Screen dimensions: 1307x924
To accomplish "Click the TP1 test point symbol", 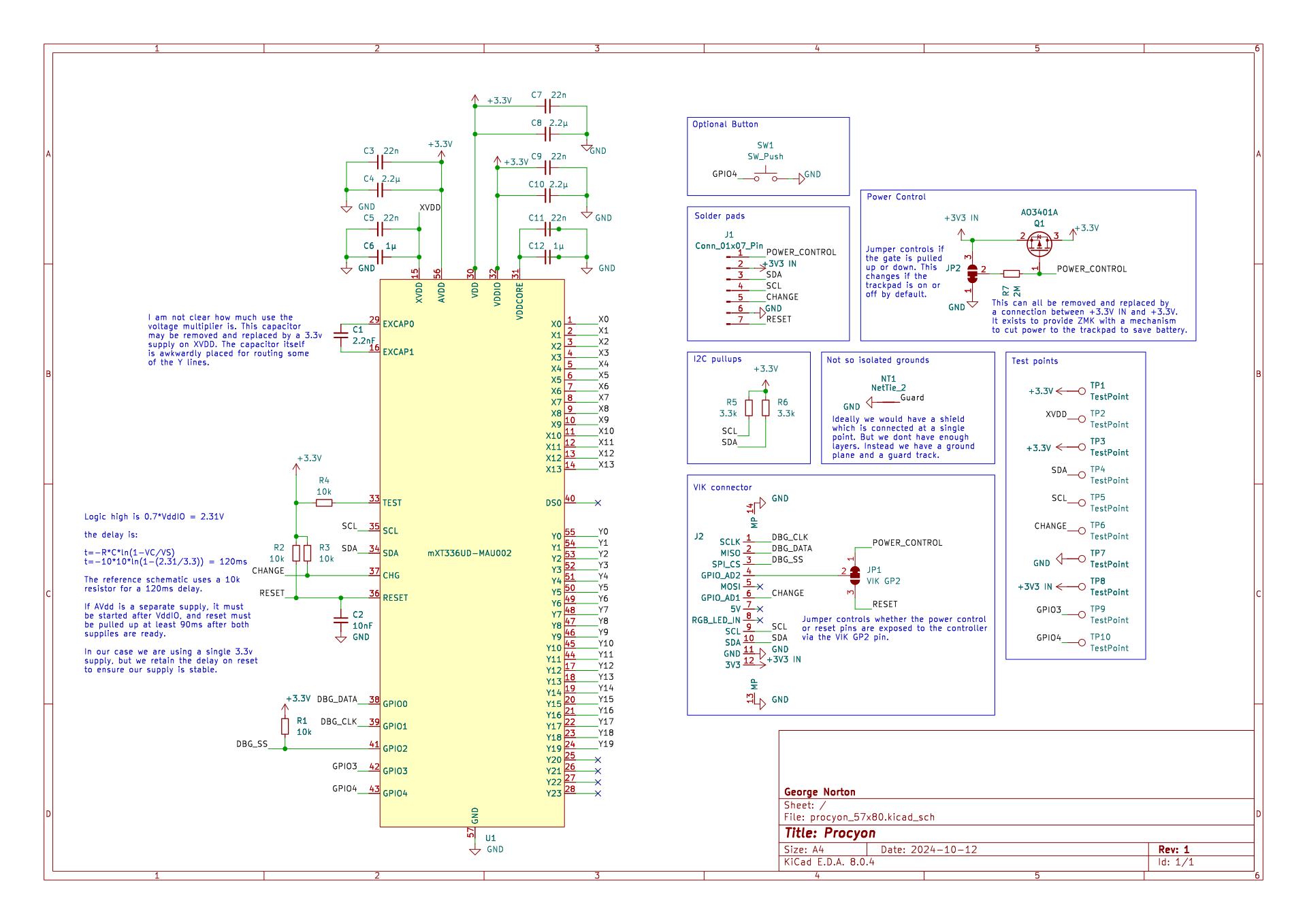I will point(1082,391).
